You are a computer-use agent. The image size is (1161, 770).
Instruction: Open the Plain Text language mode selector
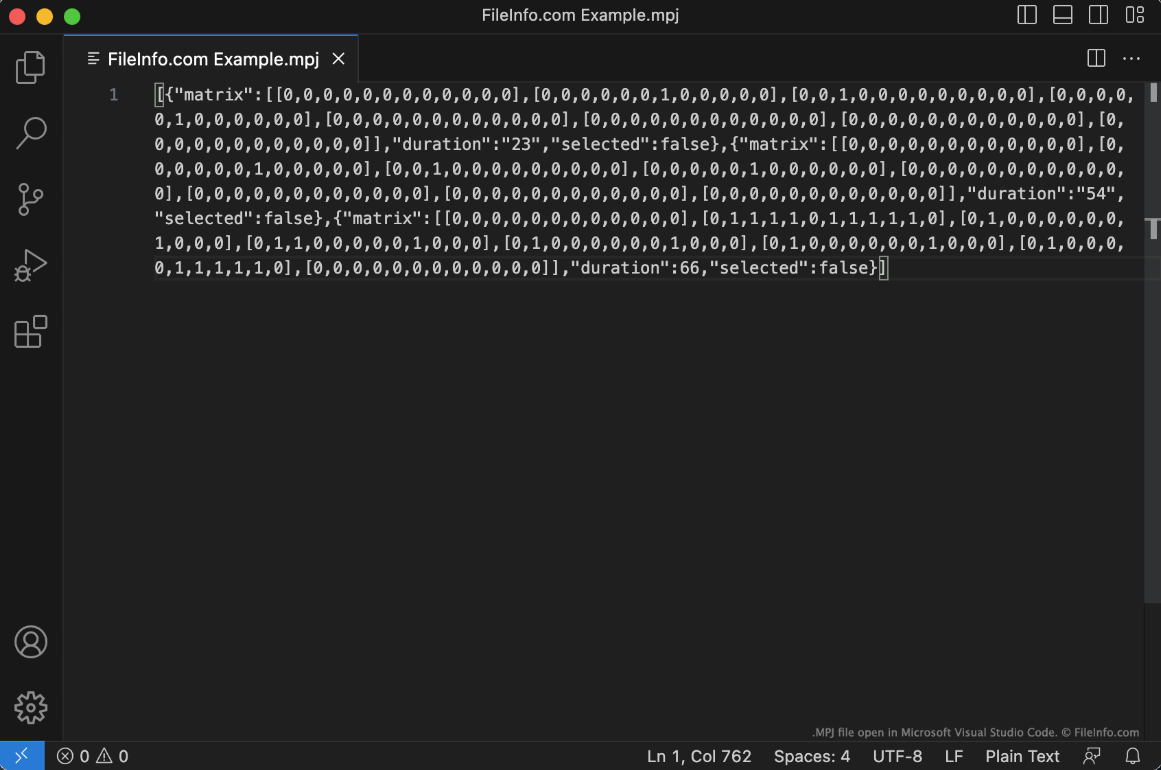click(x=1022, y=756)
